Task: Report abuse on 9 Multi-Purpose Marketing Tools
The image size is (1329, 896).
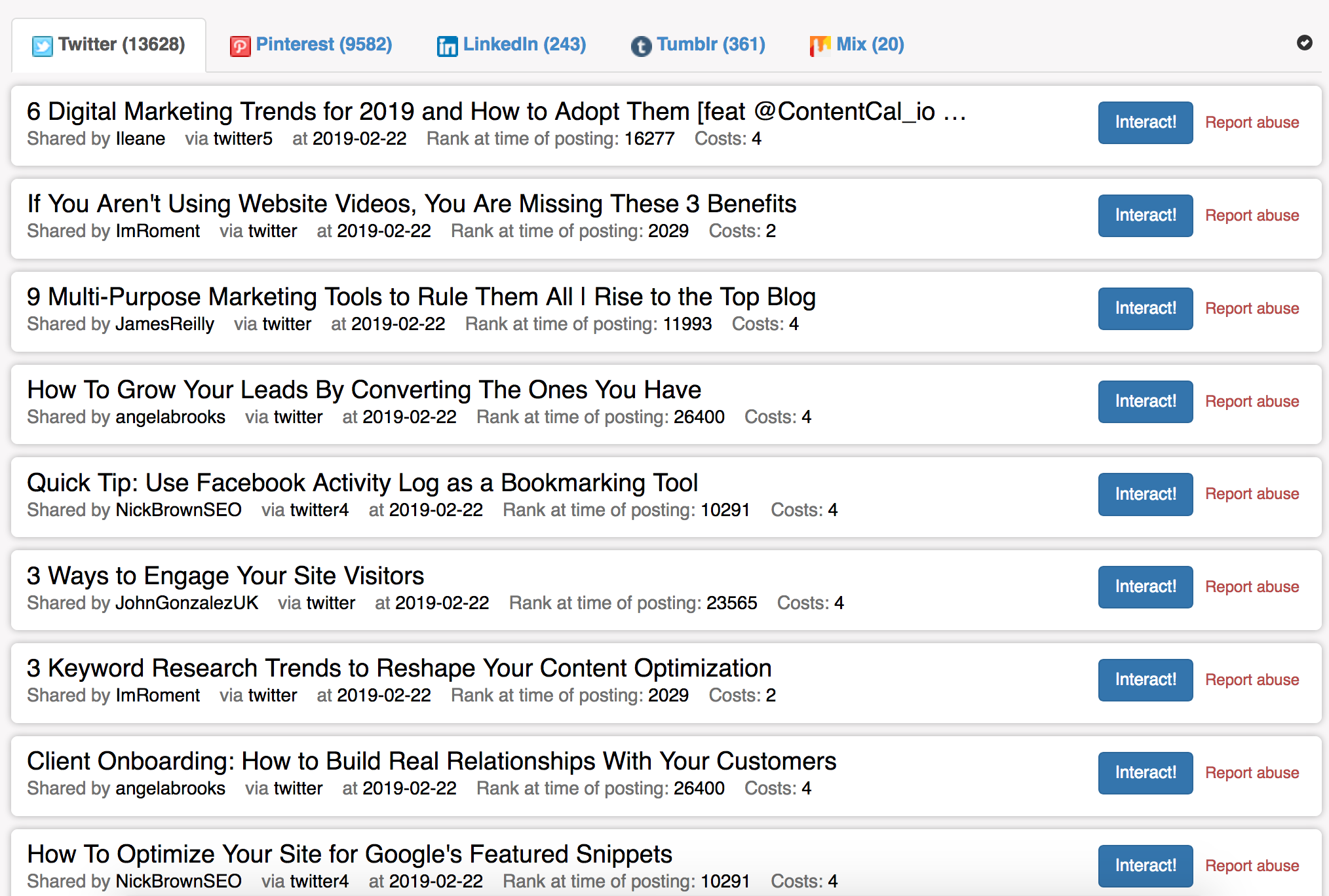Action: click(x=1252, y=308)
